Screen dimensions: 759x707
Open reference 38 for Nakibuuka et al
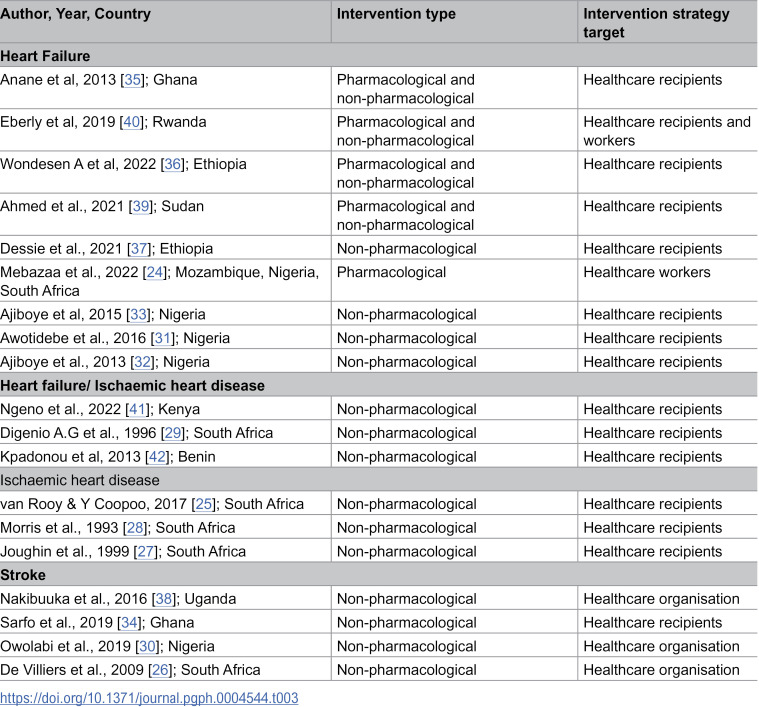(x=164, y=599)
